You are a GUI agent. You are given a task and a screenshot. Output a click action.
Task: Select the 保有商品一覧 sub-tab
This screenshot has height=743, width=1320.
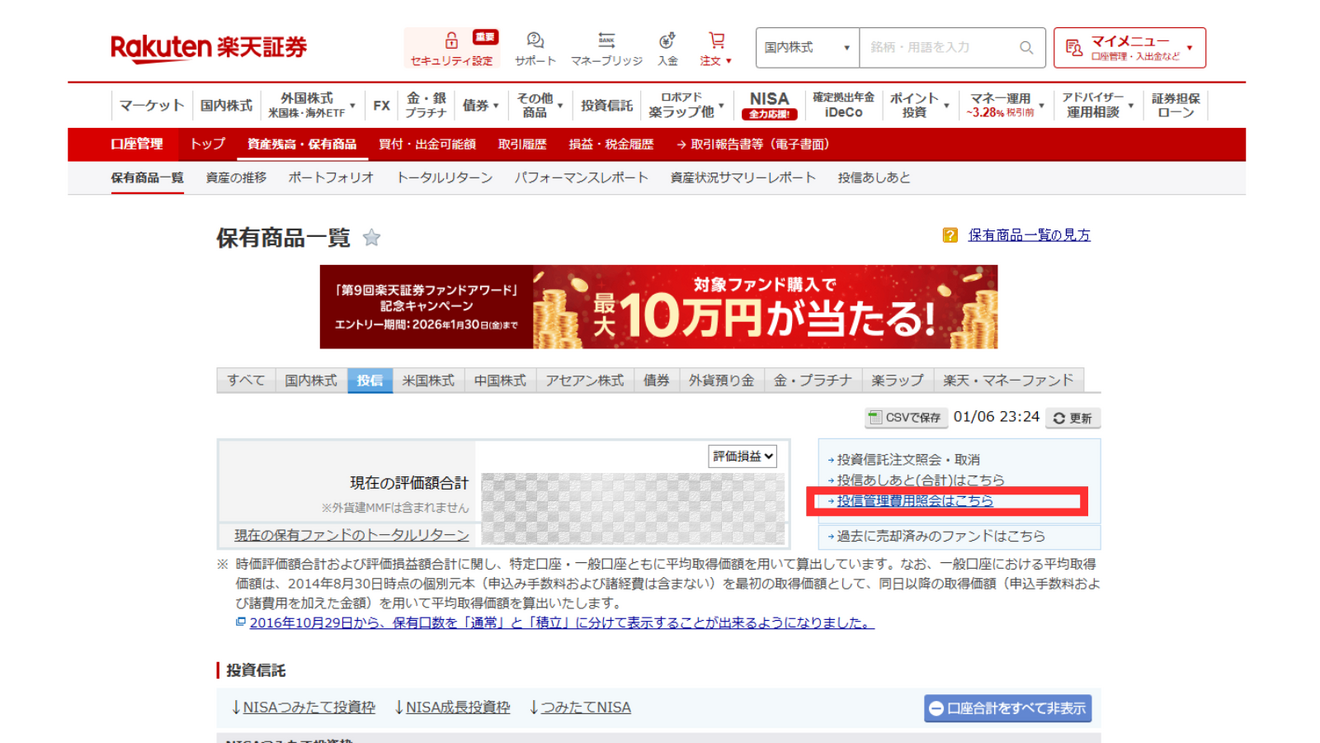(x=147, y=178)
